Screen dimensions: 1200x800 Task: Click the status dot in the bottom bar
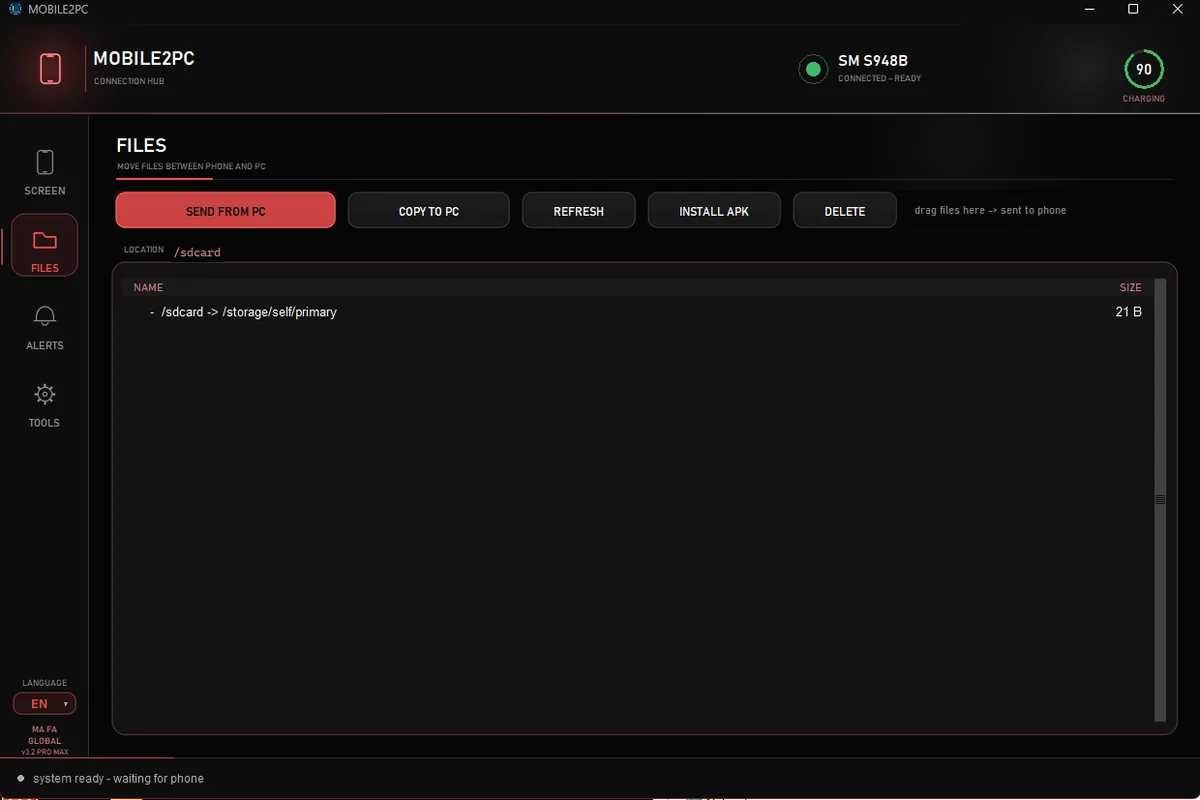click(x=20, y=778)
